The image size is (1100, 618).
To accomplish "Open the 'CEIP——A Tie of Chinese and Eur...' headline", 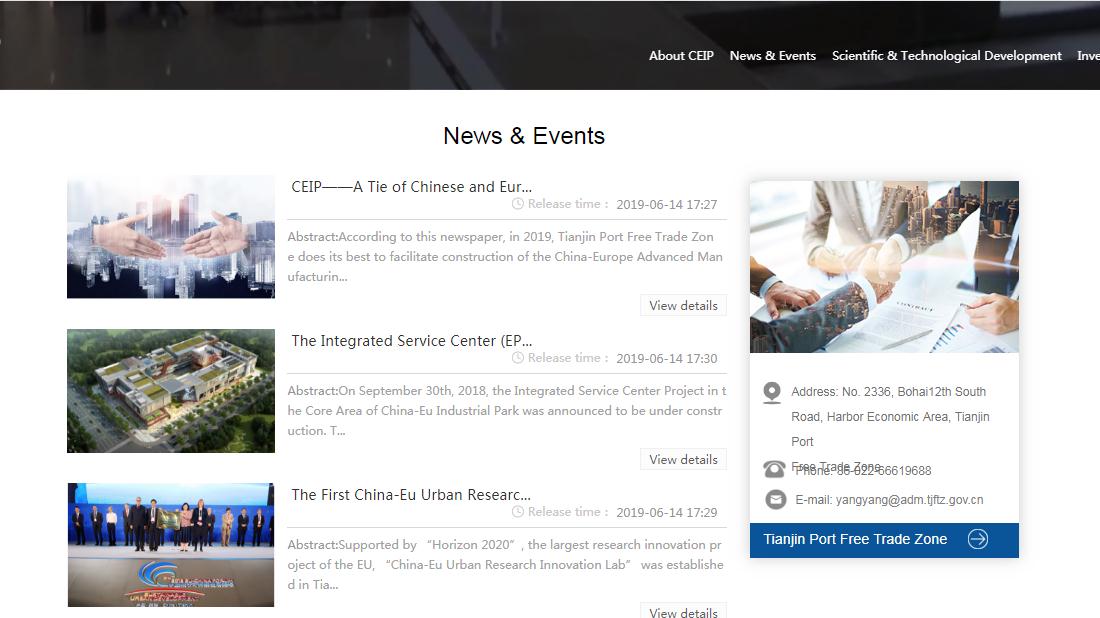I will coord(412,187).
